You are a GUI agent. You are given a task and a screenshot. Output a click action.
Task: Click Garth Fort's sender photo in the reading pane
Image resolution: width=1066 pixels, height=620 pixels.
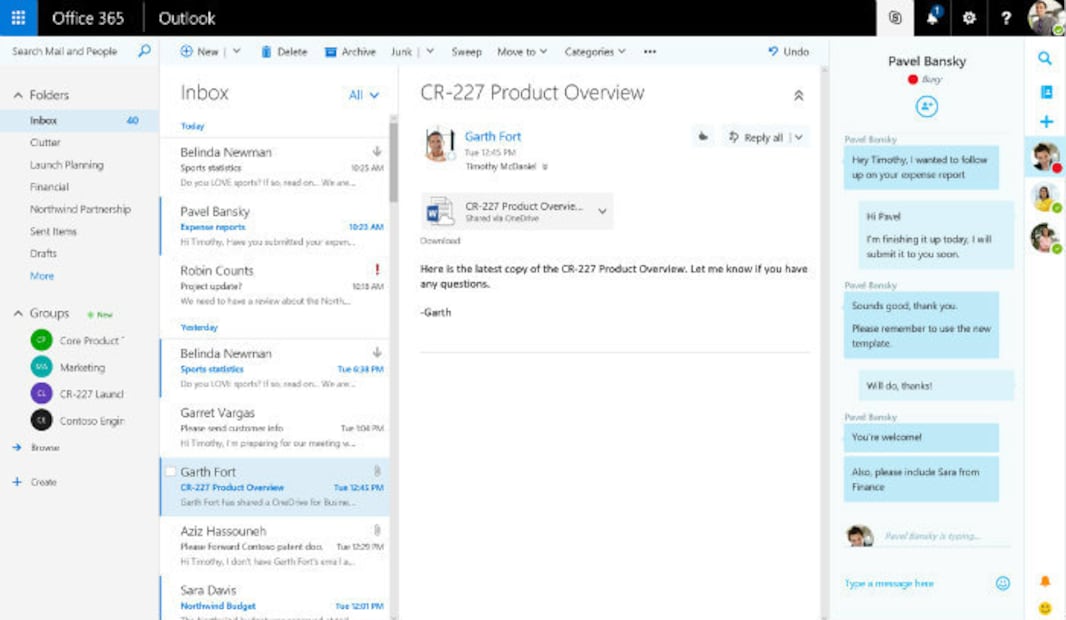pyautogui.click(x=439, y=144)
